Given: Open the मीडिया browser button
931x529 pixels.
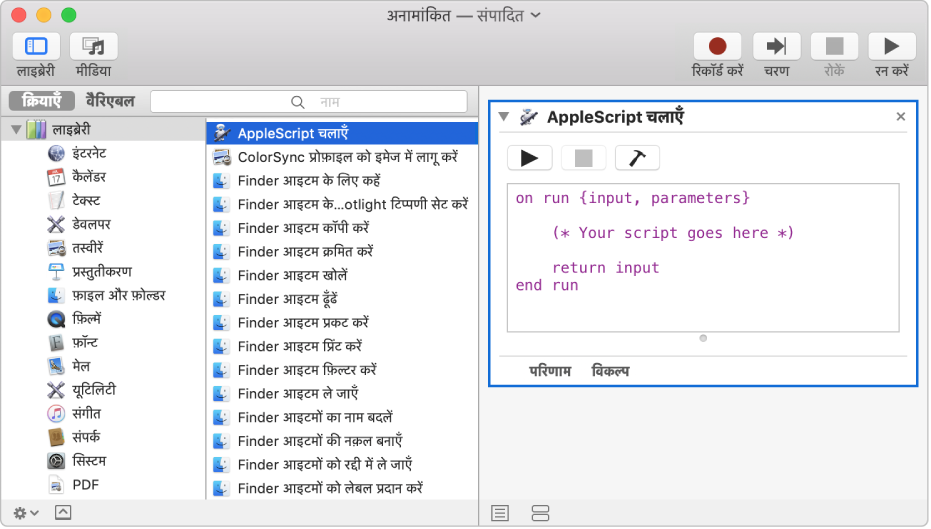Looking at the screenshot, I should coord(93,46).
